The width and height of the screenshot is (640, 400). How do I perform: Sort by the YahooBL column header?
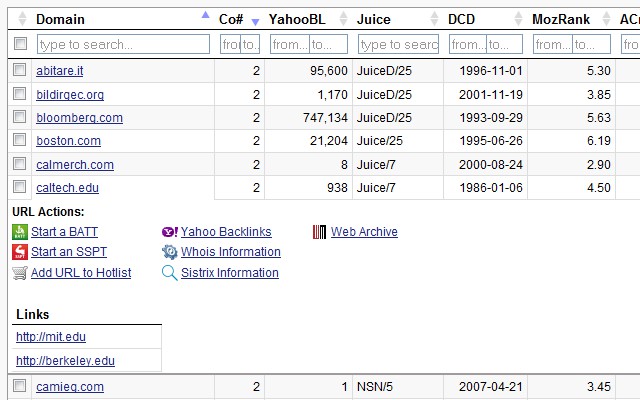coord(297,19)
